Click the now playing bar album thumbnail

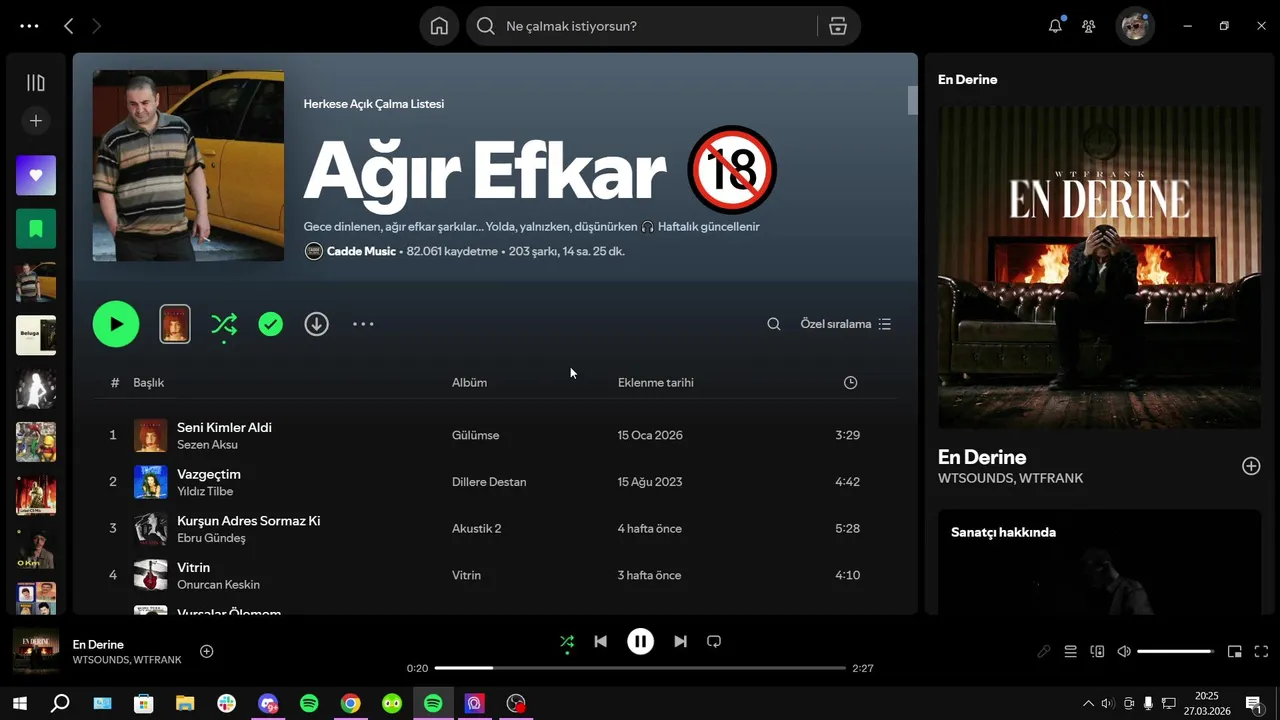(36, 651)
